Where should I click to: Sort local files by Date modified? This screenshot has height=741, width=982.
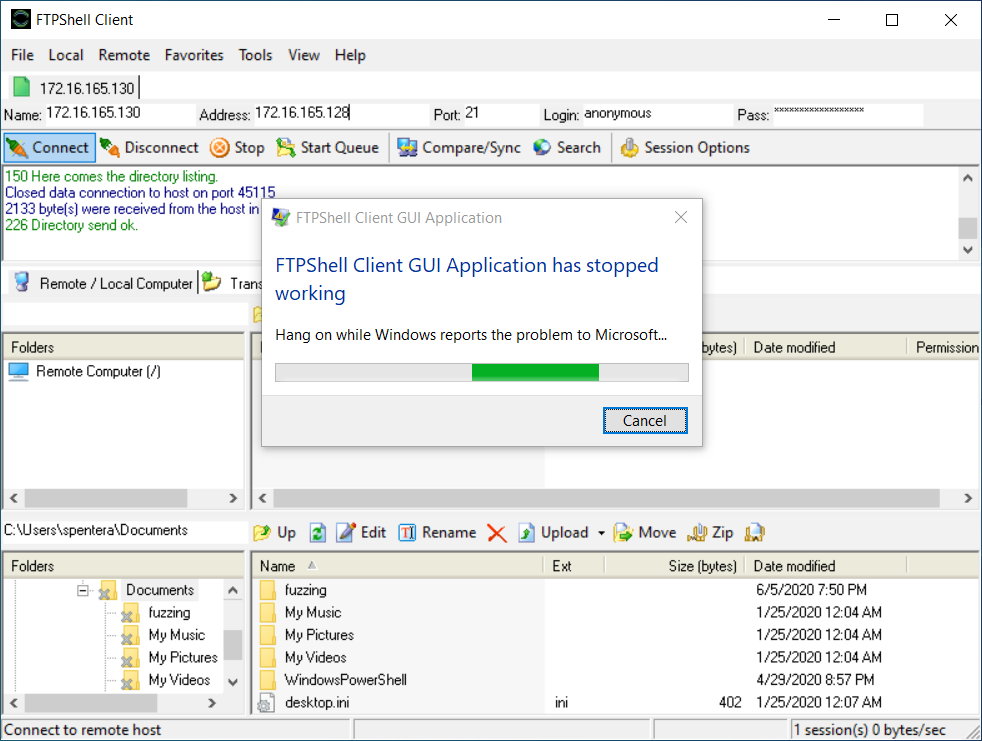click(x=825, y=566)
